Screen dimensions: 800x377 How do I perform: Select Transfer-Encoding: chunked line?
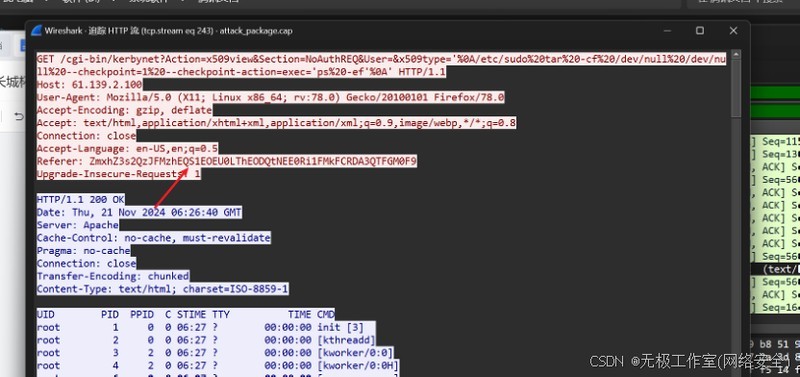(x=113, y=276)
